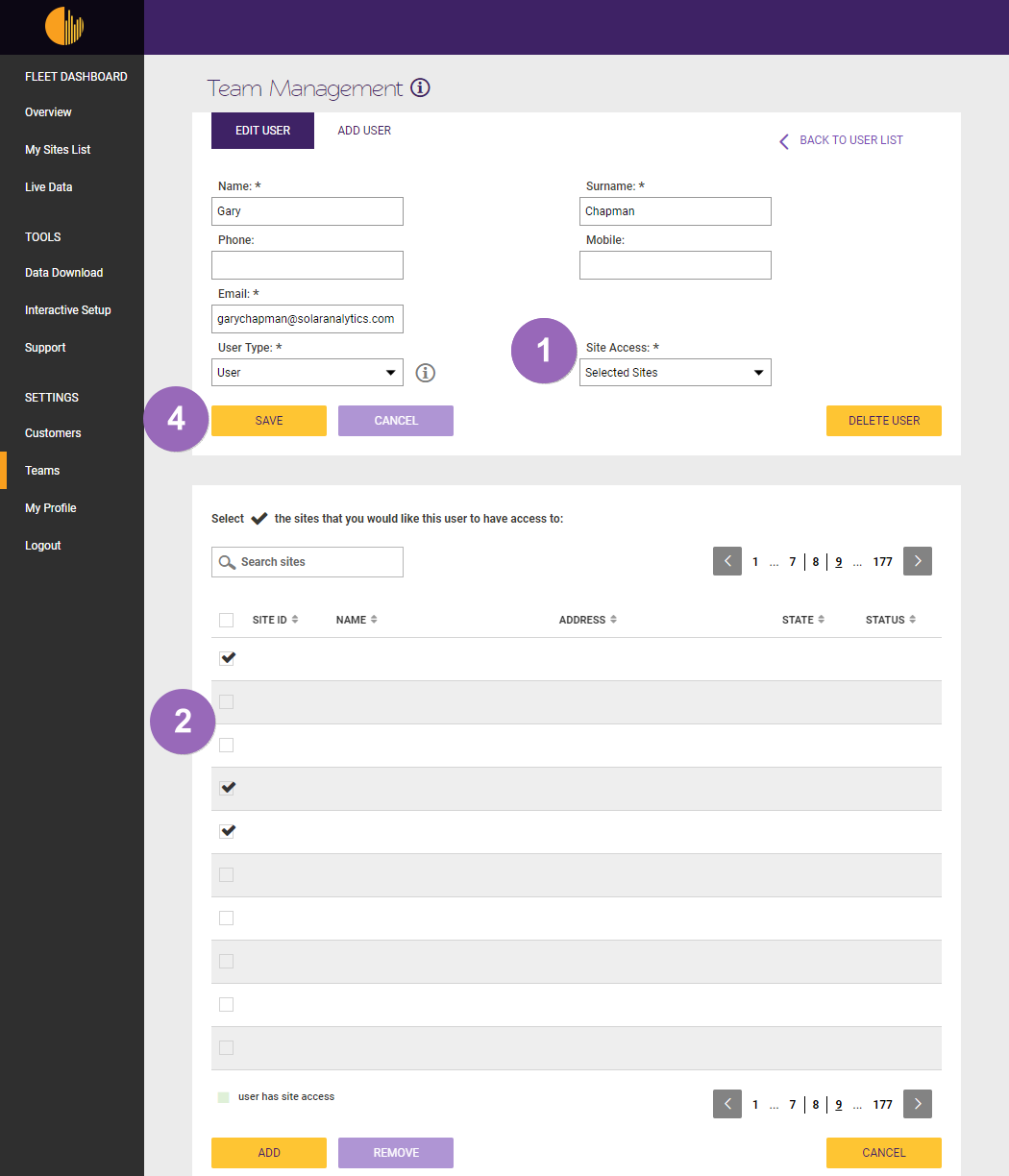Click the Surname input field
The image size is (1009, 1176).
click(x=676, y=211)
